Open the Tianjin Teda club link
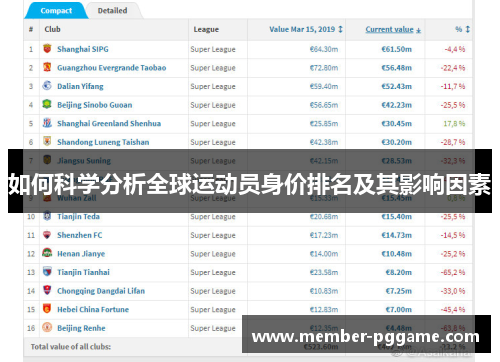This screenshot has height=362, width=500. (78, 217)
